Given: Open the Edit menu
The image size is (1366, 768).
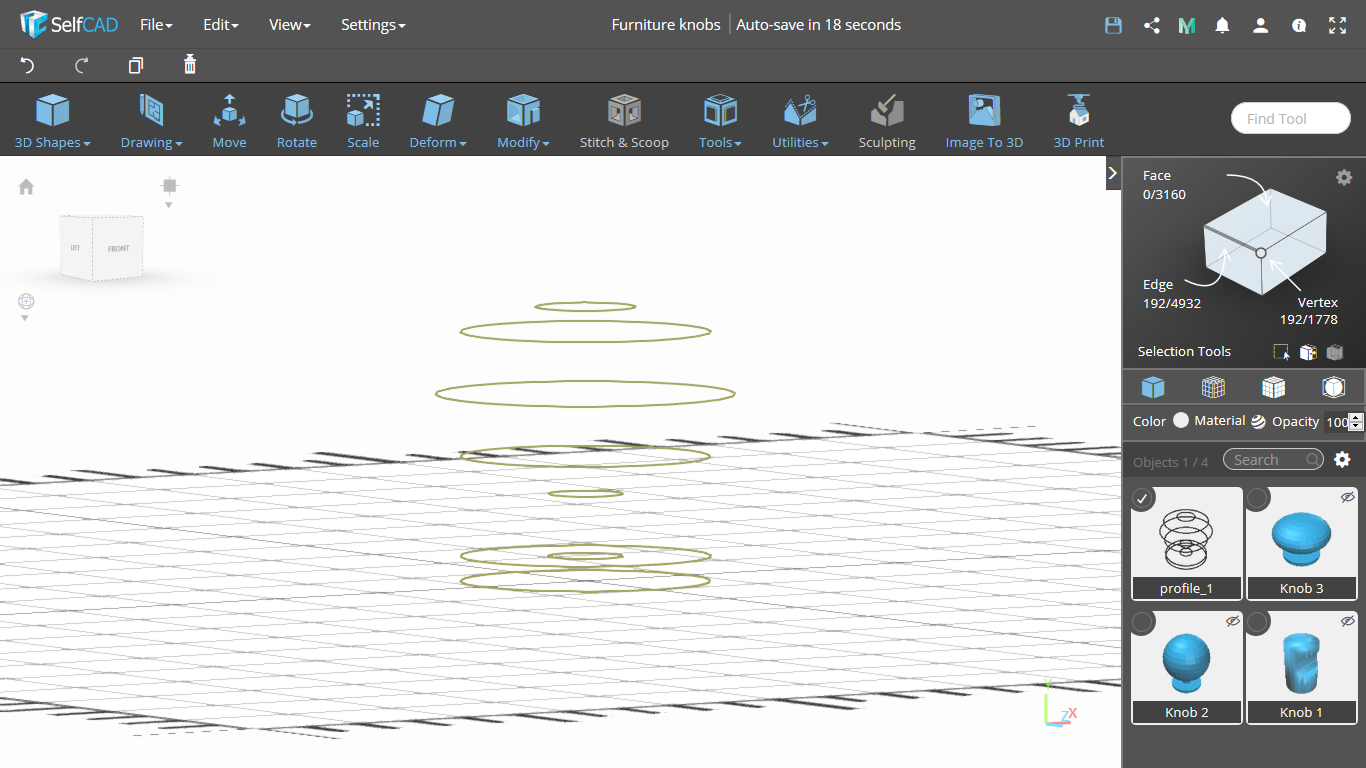Looking at the screenshot, I should [x=220, y=25].
